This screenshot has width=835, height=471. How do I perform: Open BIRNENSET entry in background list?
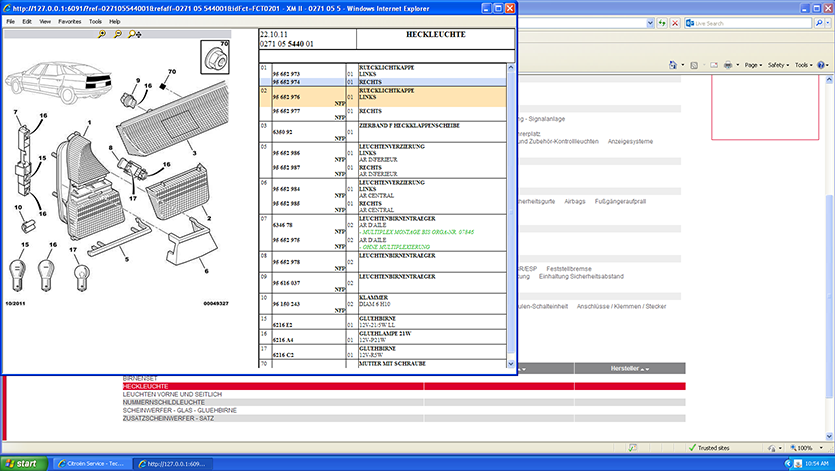click(x=140, y=378)
